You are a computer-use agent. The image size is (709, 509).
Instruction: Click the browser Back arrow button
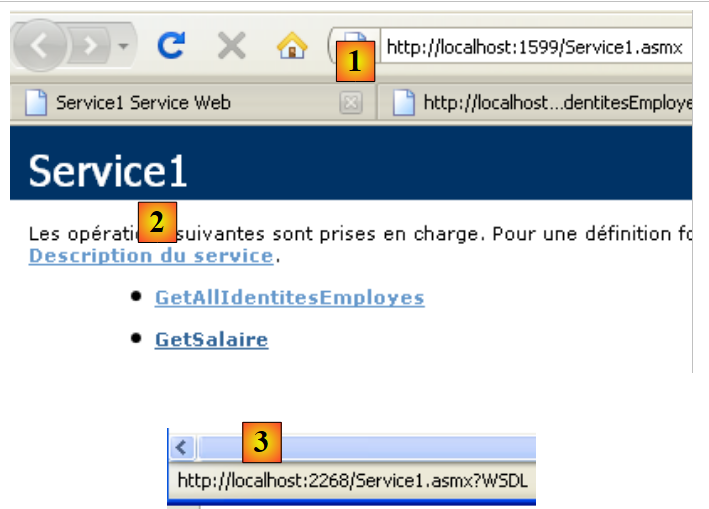(42, 46)
